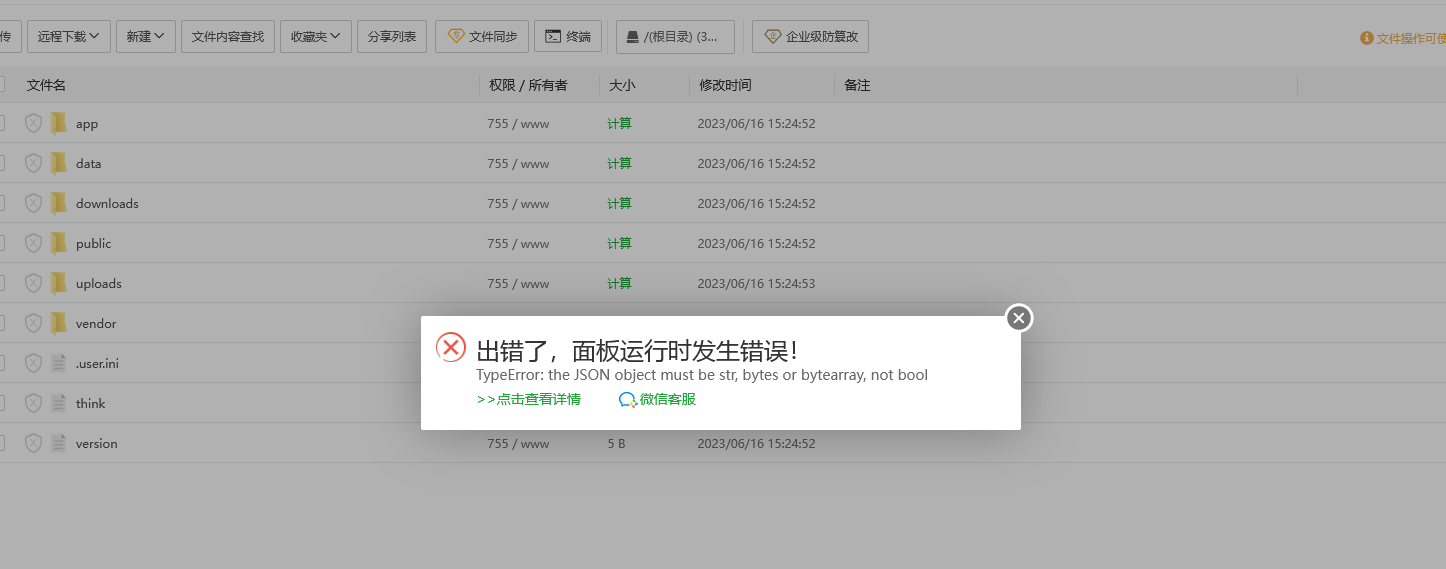This screenshot has width=1446, height=569.
Task: Open 分享列表
Action: pyautogui.click(x=392, y=36)
